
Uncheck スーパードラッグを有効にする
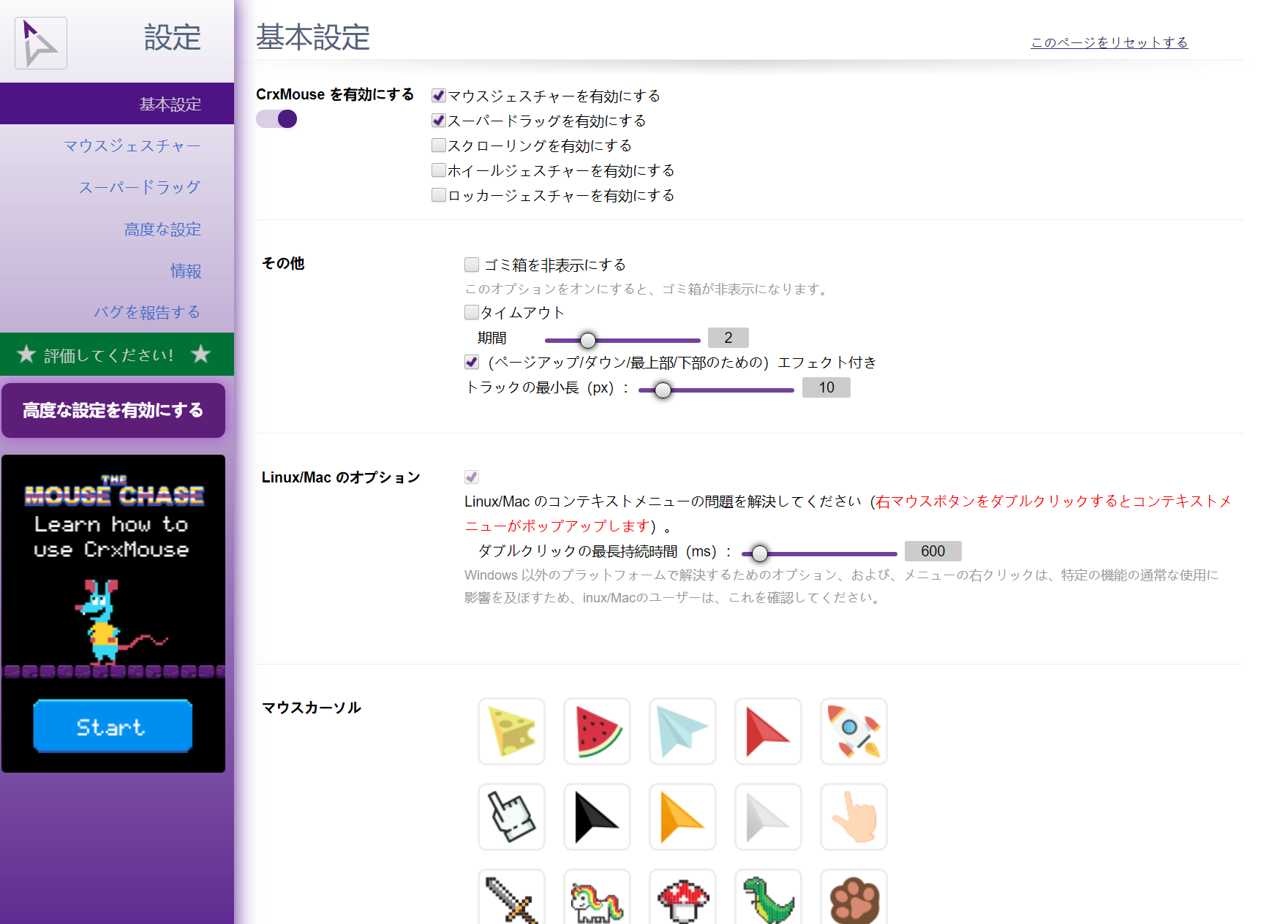439,121
